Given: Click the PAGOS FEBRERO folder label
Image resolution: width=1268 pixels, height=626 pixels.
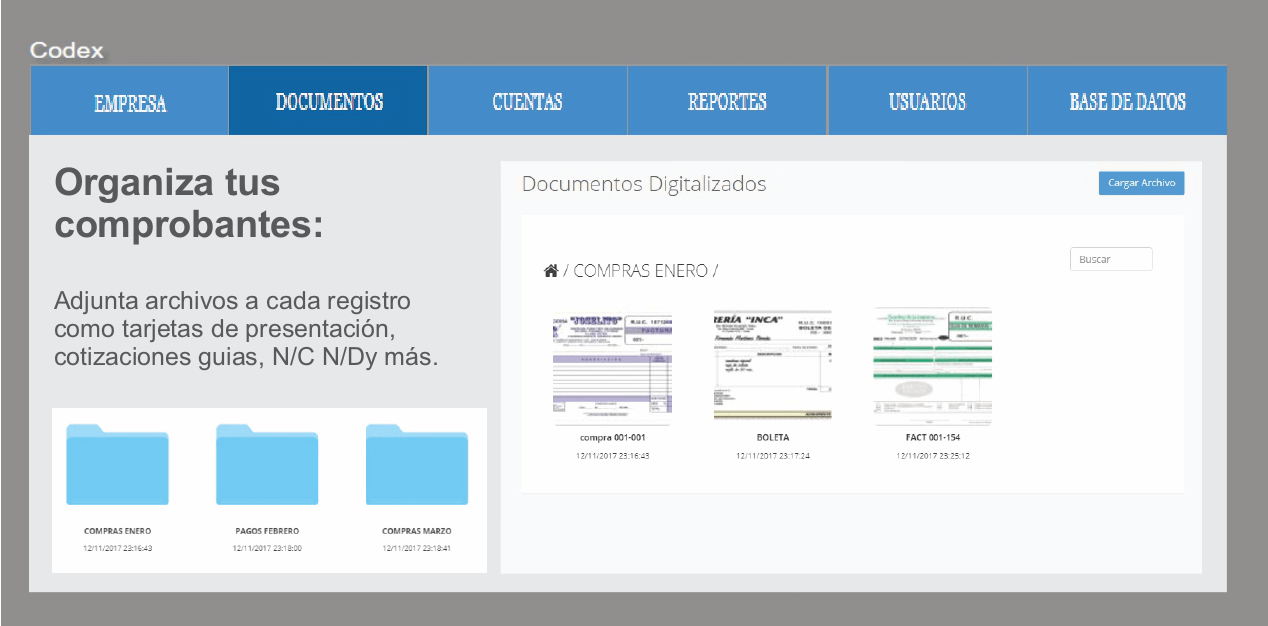Looking at the screenshot, I should click(267, 531).
